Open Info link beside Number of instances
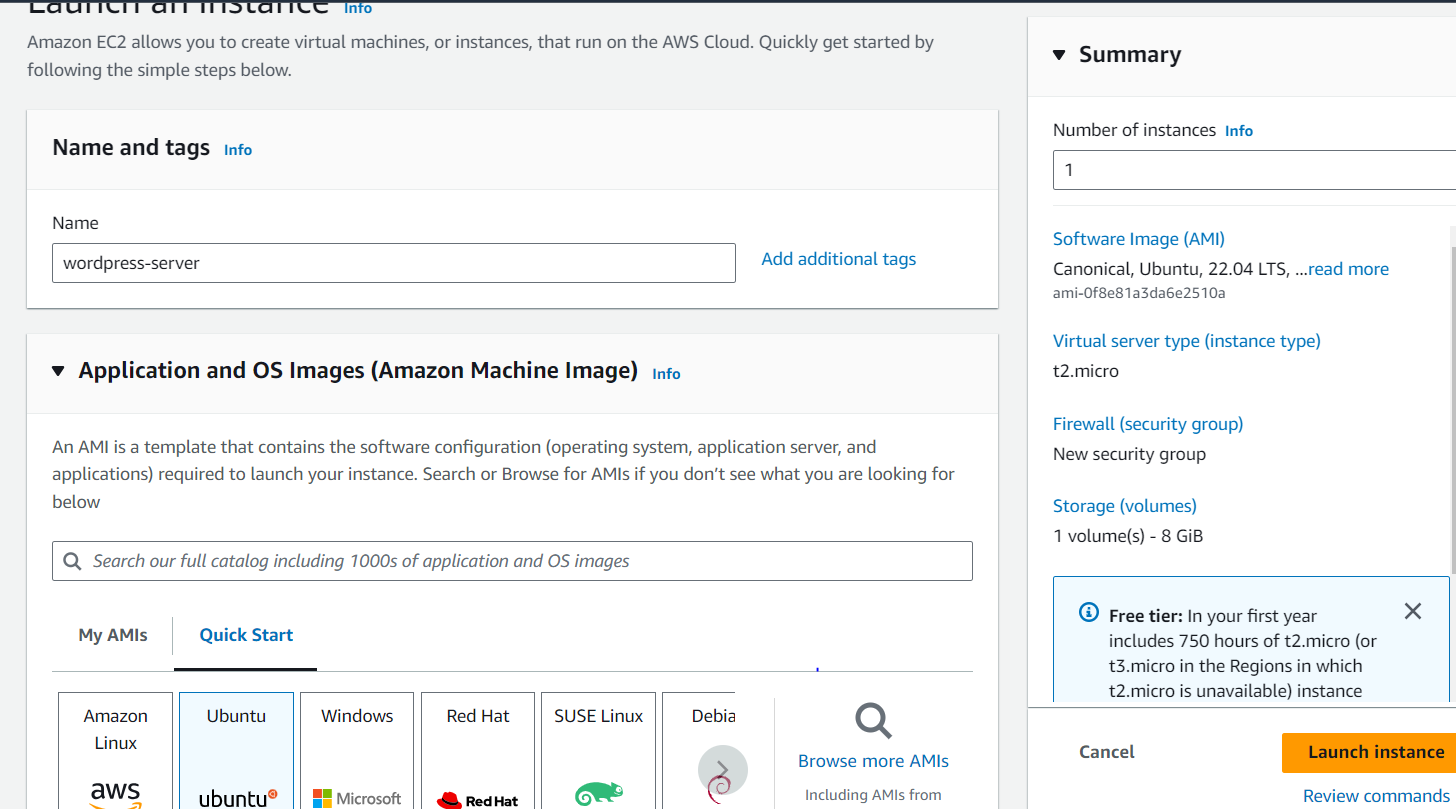The width and height of the screenshot is (1456, 809). coord(1239,131)
